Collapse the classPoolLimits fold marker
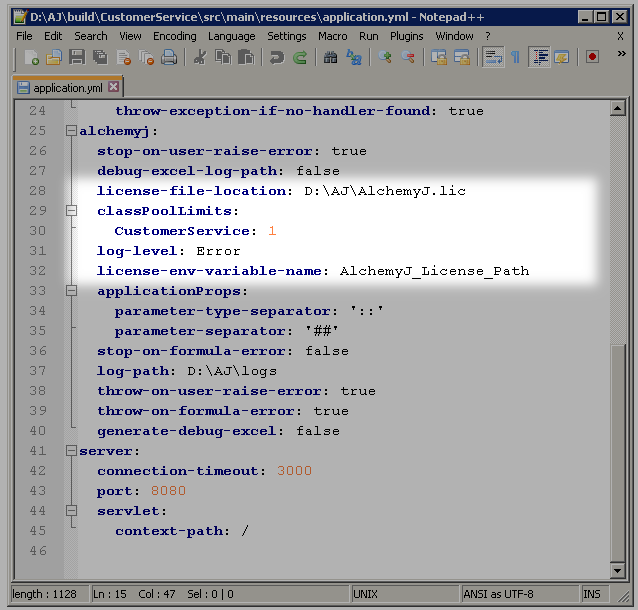This screenshot has height=610, width=638. click(x=70, y=211)
